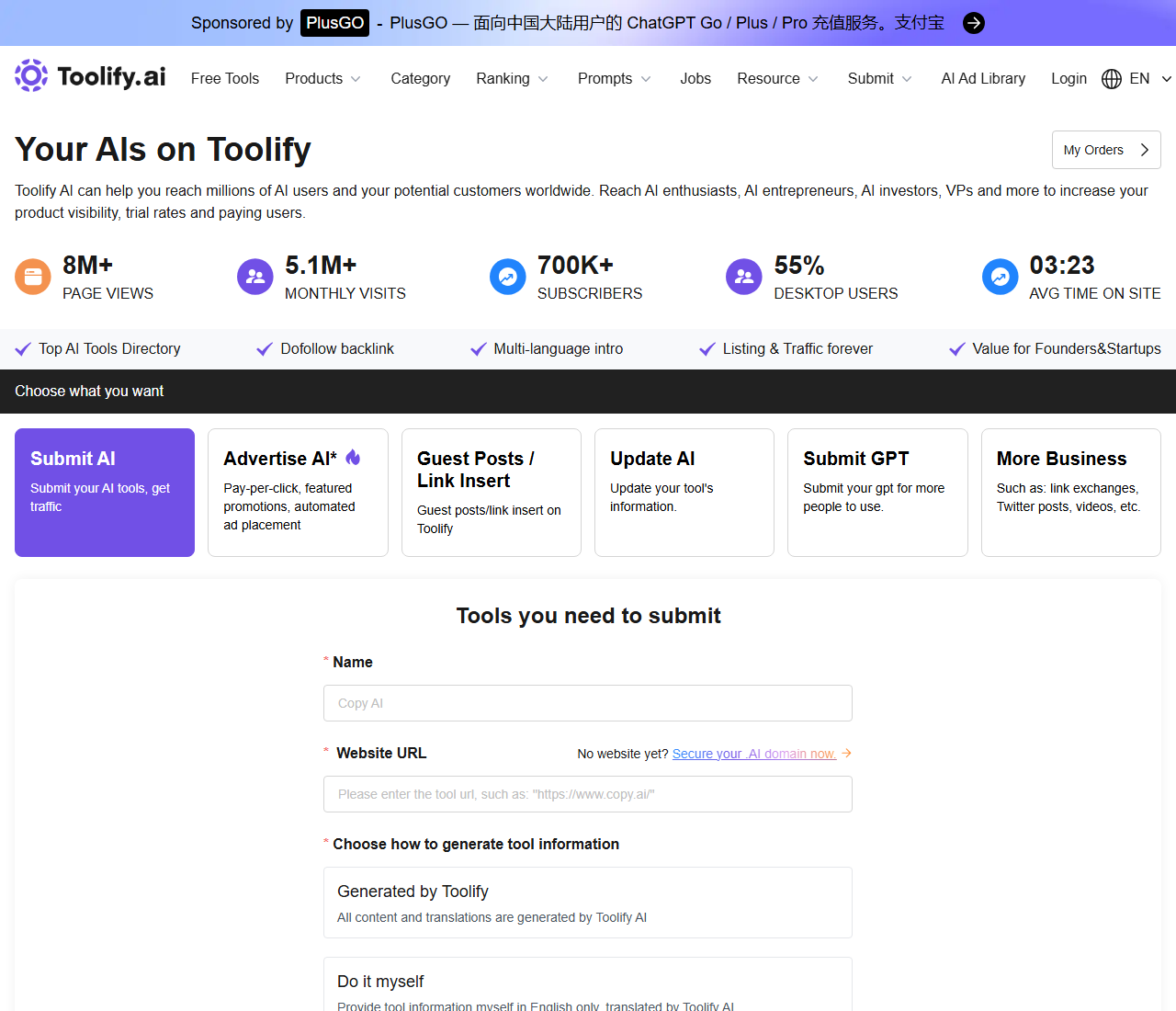Open Free Tools page
The height and width of the screenshot is (1011, 1176).
coord(225,79)
